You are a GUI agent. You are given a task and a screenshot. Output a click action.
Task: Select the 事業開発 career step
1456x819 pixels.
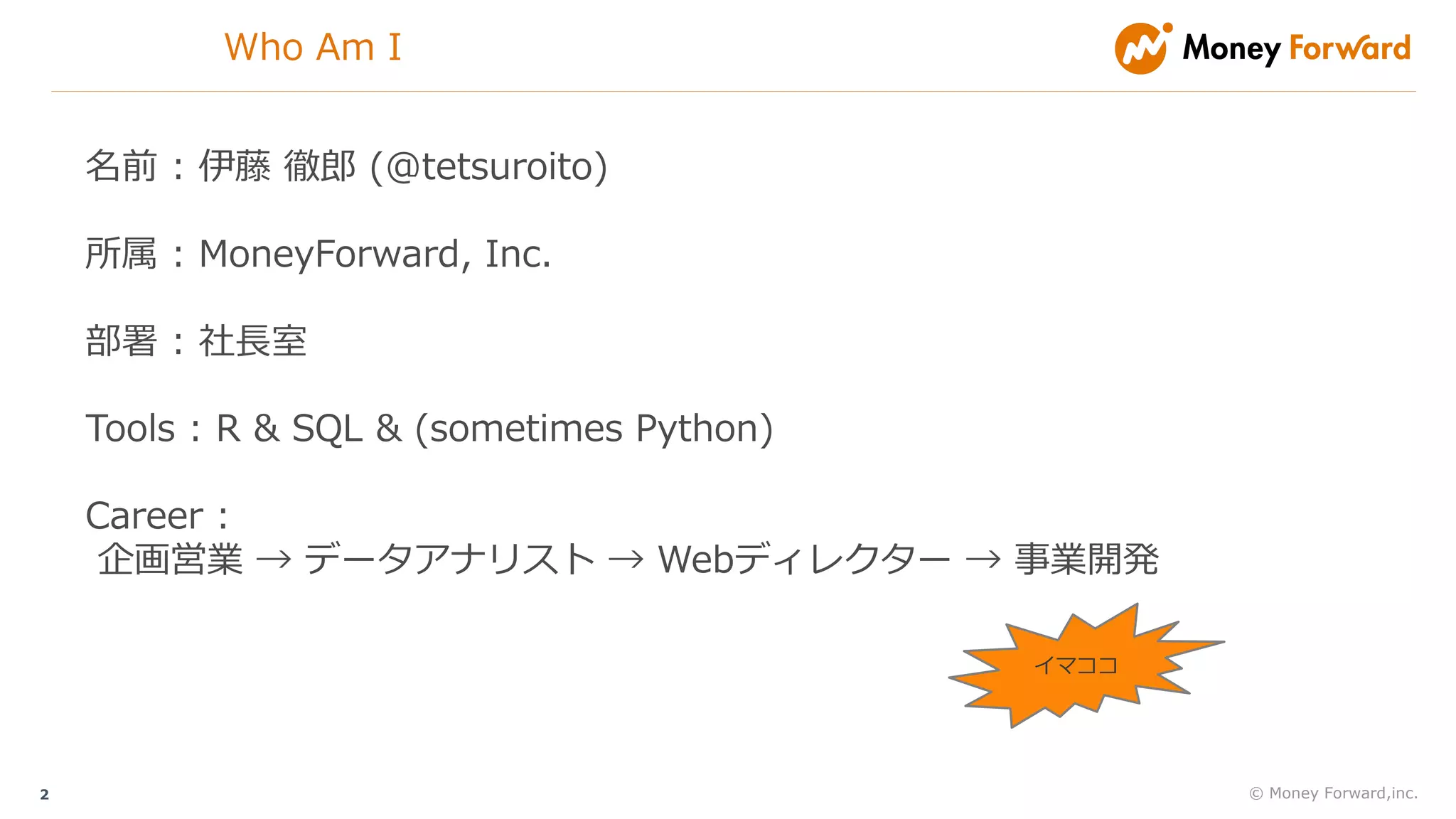point(1086,560)
